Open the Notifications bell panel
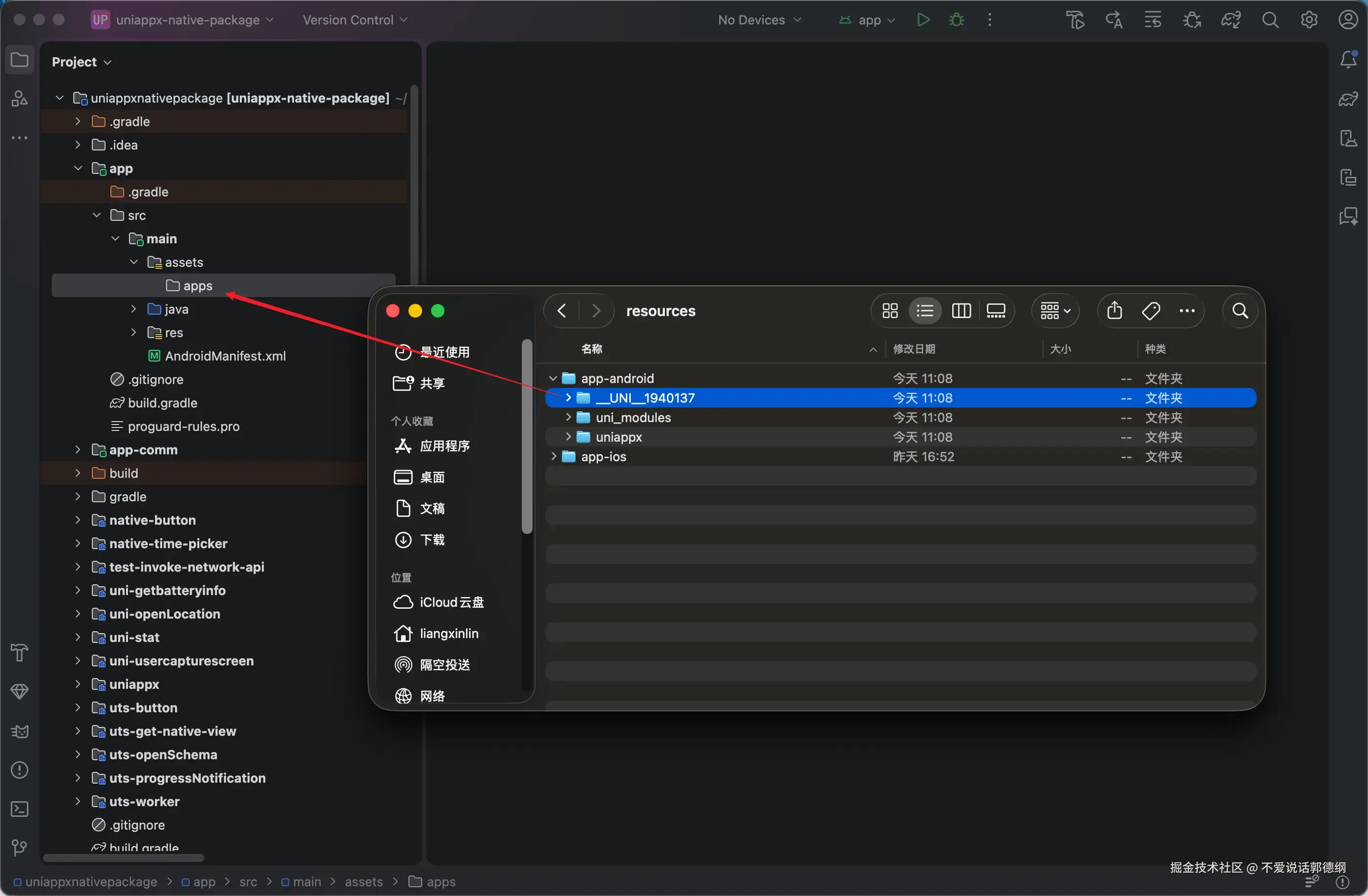1368x896 pixels. [x=1348, y=59]
